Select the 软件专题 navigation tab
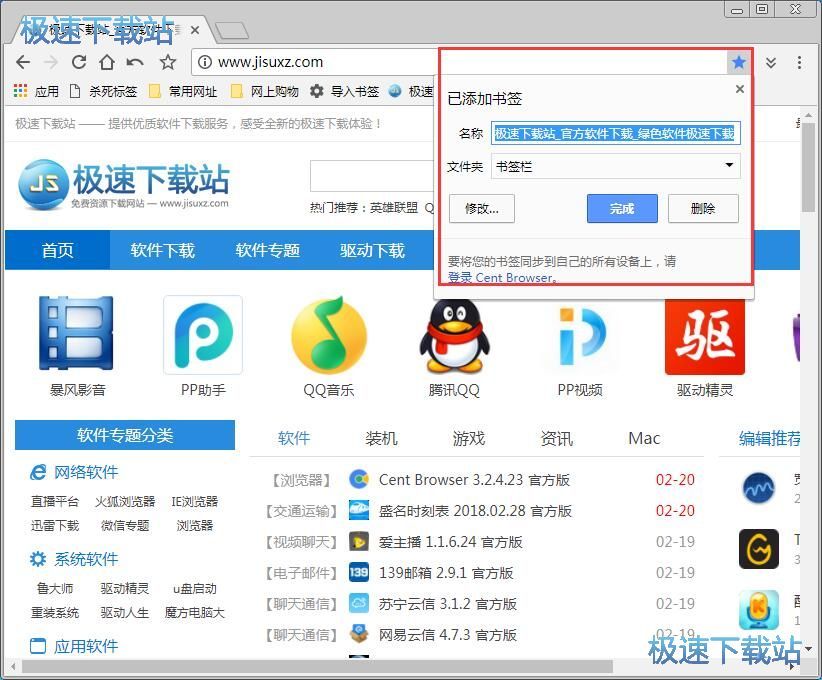The width and height of the screenshot is (822, 680). coord(267,250)
